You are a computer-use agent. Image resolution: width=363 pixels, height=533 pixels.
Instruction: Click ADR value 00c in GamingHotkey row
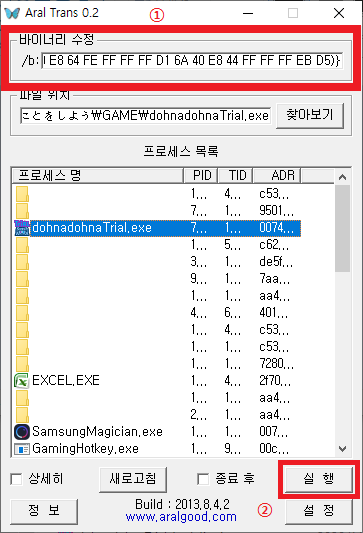(x=274, y=449)
